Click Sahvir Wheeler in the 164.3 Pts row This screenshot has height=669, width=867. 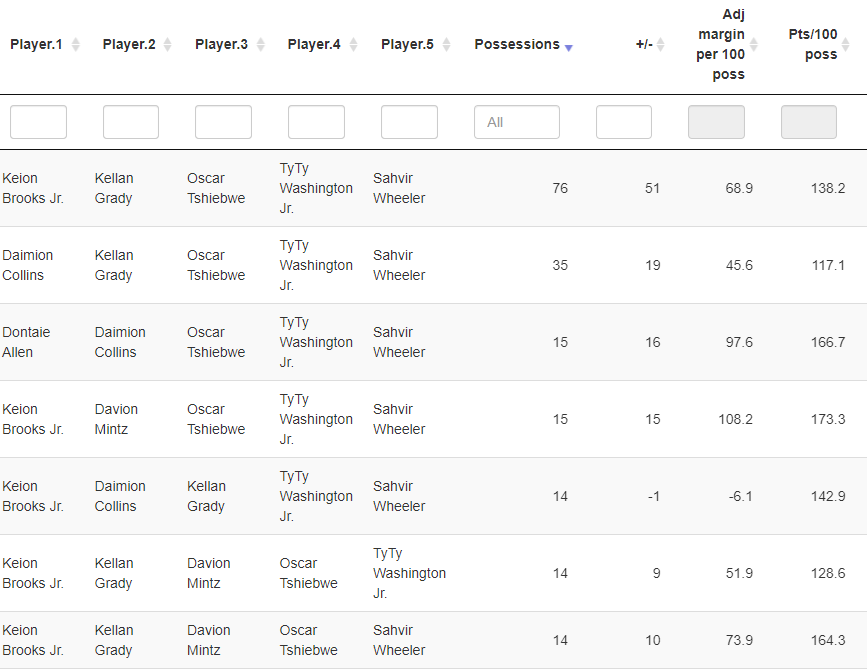click(399, 640)
